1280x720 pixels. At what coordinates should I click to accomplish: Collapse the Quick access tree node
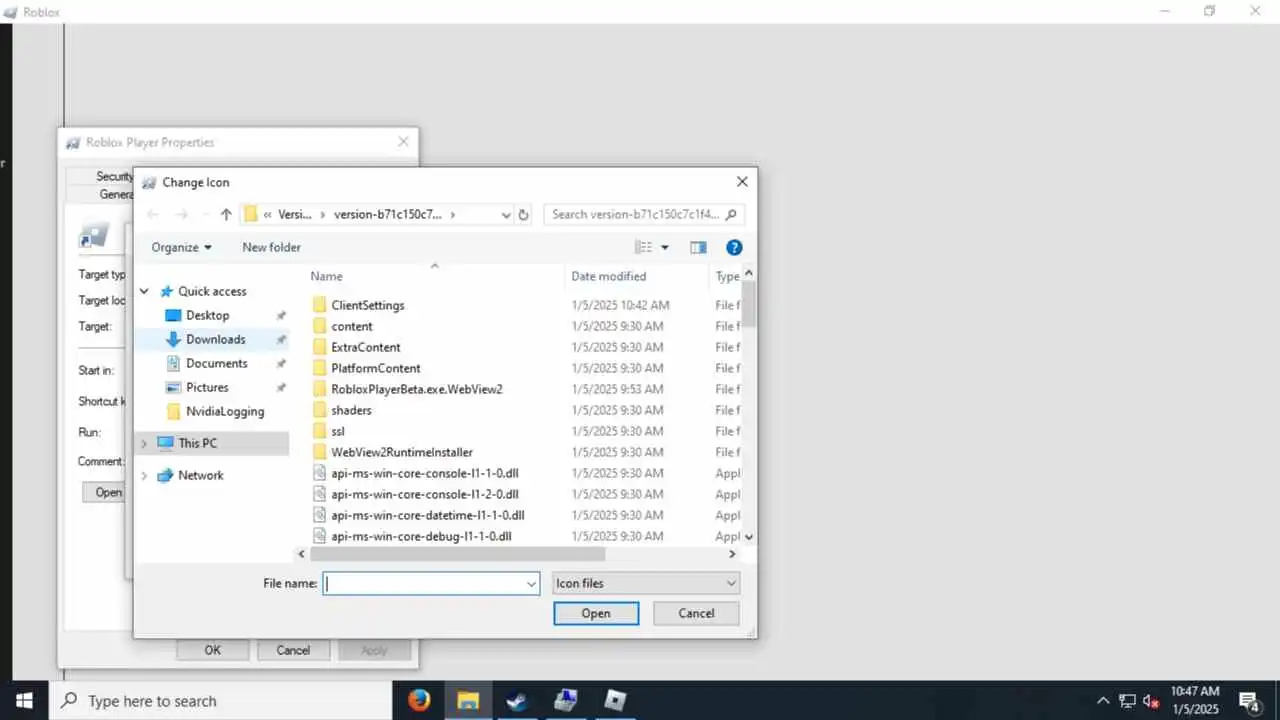tap(144, 291)
